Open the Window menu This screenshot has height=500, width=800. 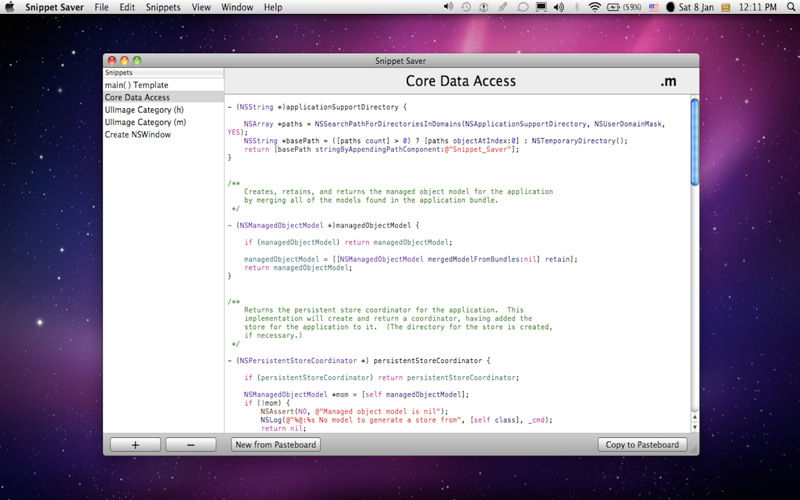click(237, 7)
